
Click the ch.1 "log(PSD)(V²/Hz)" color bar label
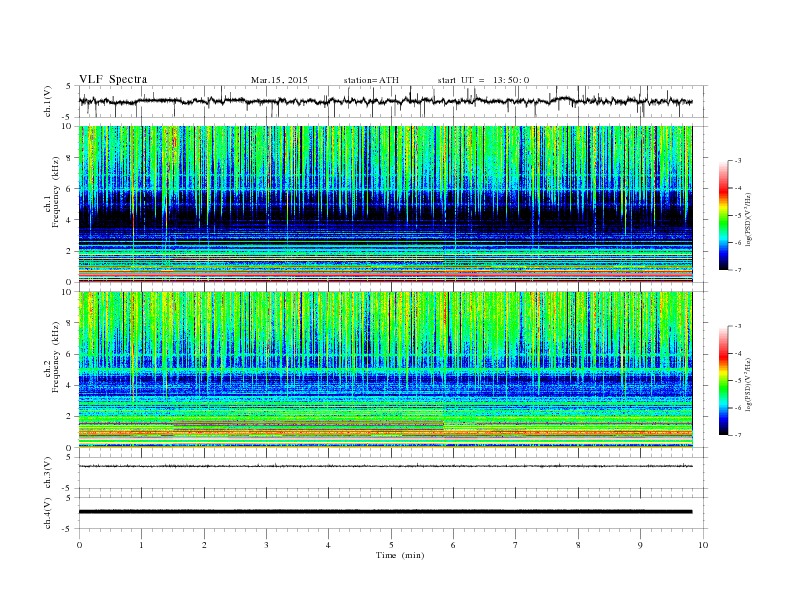(x=750, y=220)
